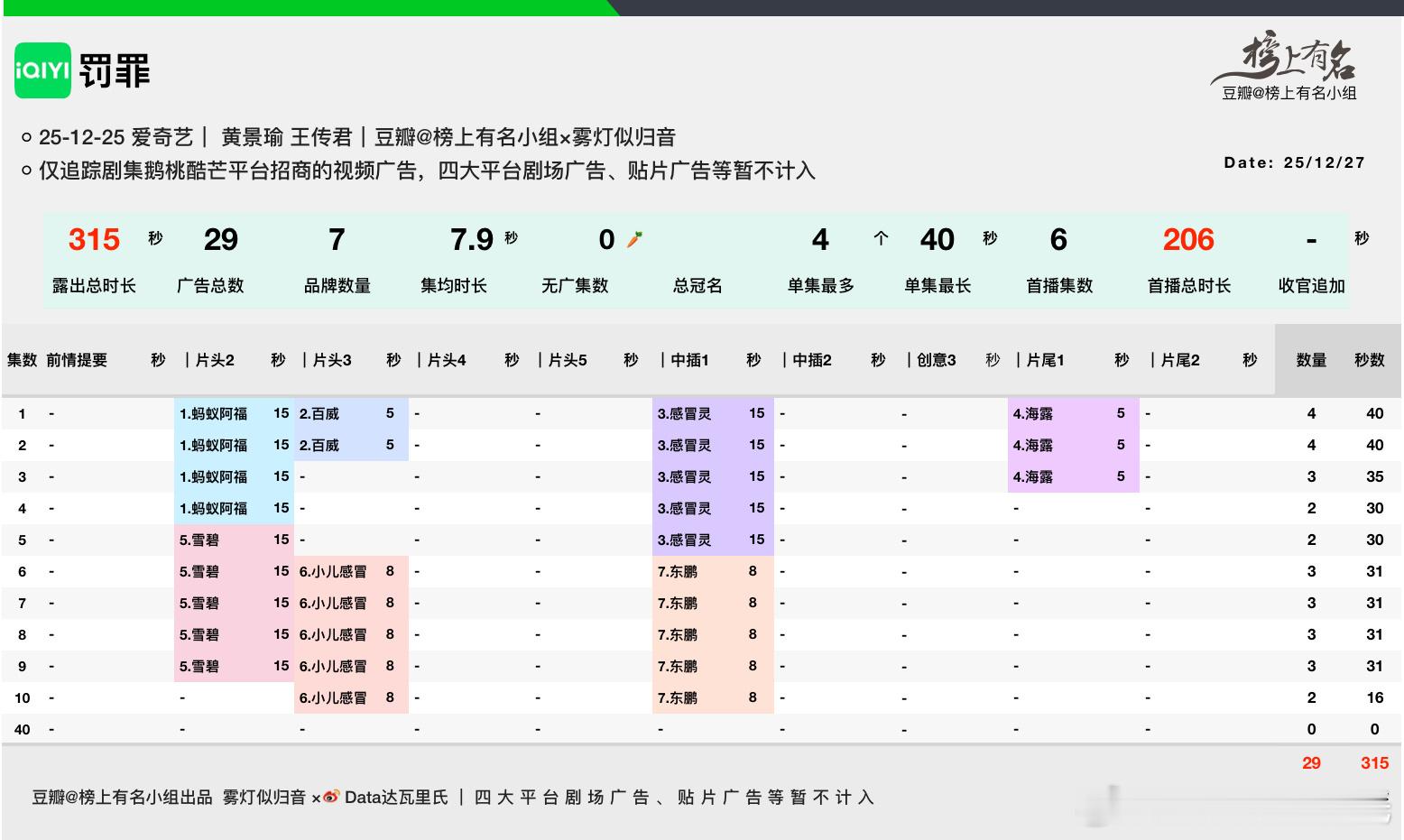This screenshot has height=840, width=1404.
Task: Click the 收官追加 stat label
Action: tap(1312, 286)
